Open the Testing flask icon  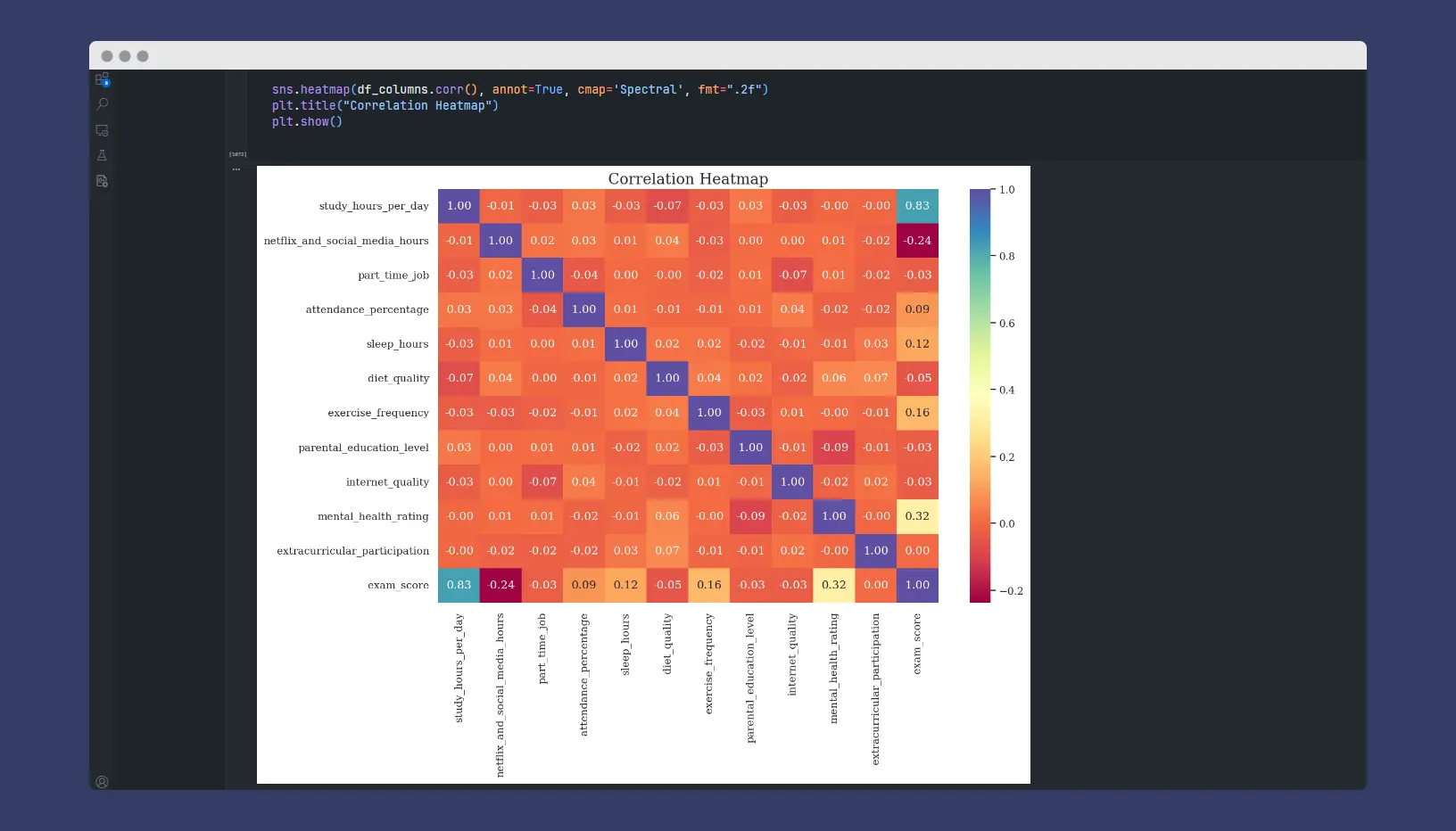(x=103, y=155)
